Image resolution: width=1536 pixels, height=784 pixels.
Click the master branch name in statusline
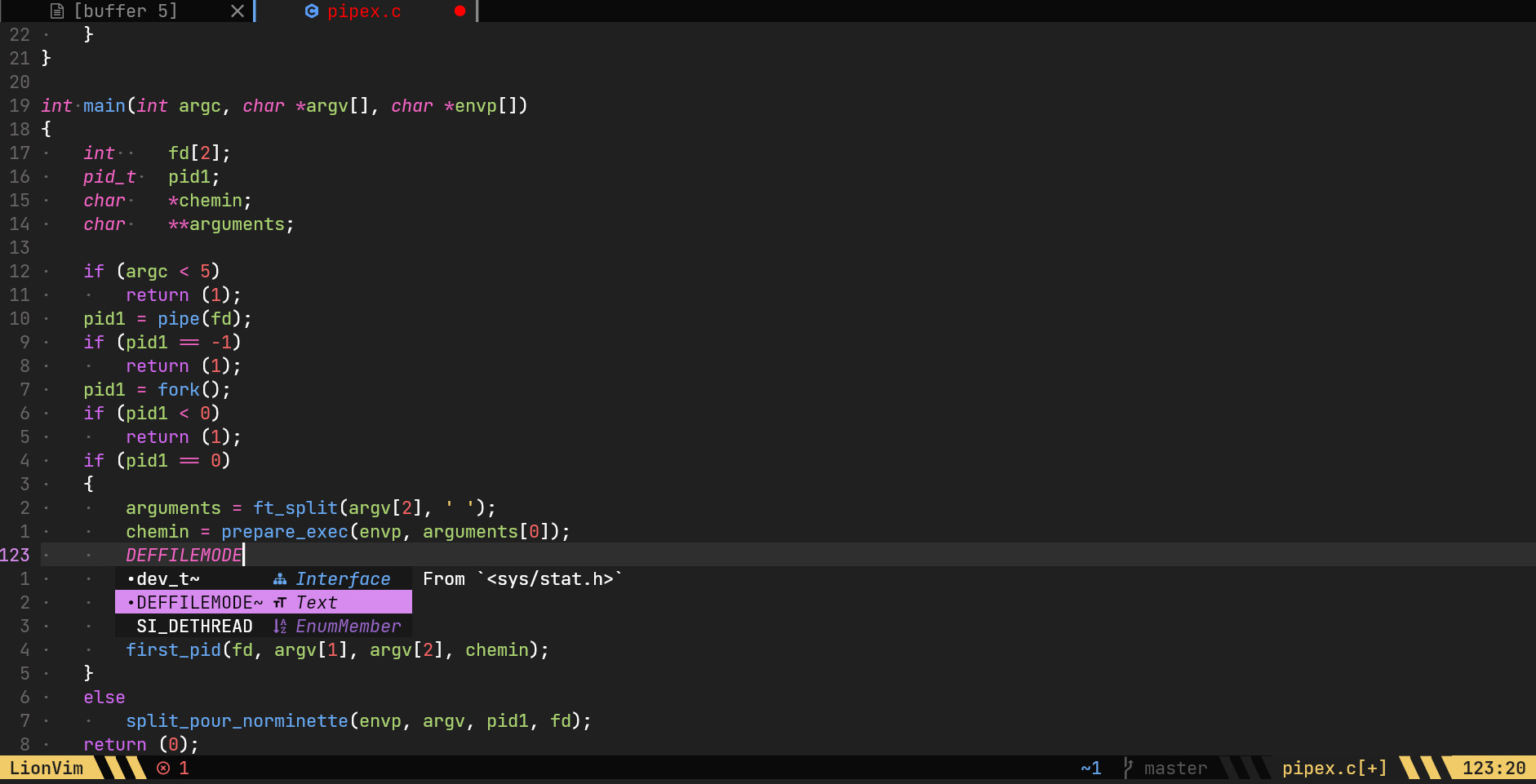click(x=1175, y=768)
